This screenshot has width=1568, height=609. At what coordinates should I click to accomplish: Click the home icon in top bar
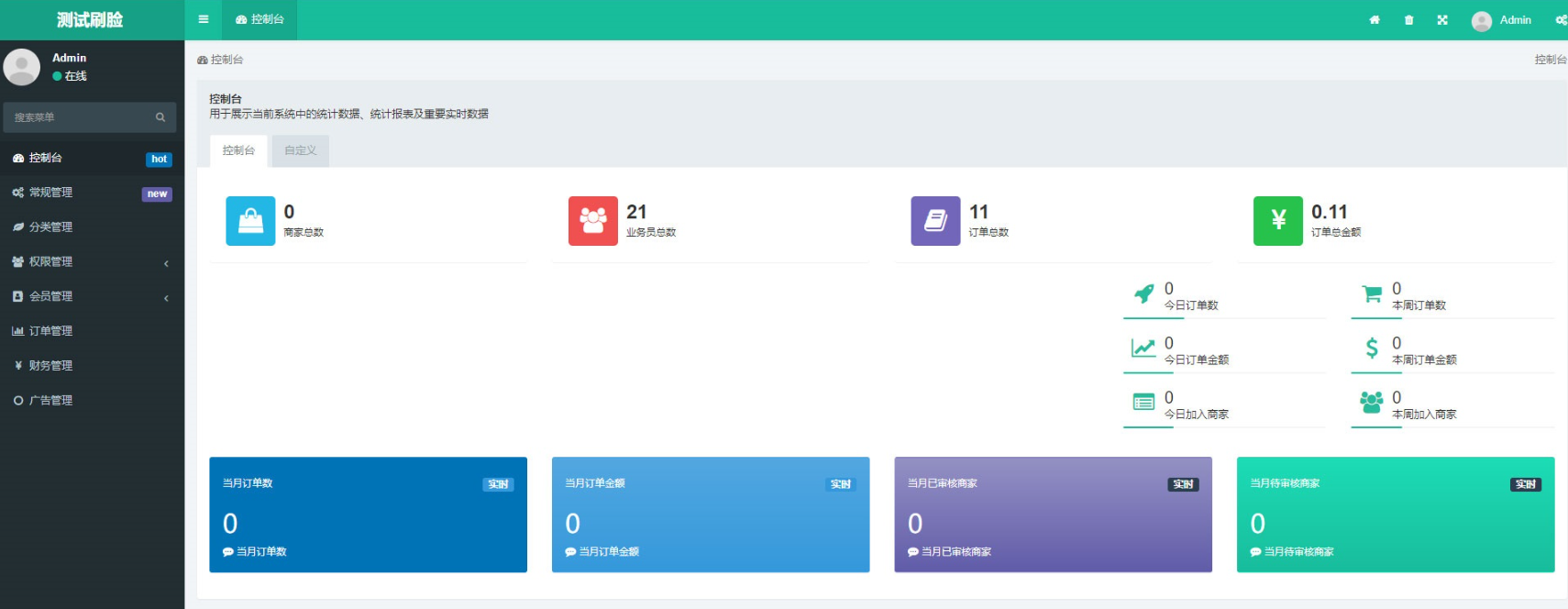1375,20
